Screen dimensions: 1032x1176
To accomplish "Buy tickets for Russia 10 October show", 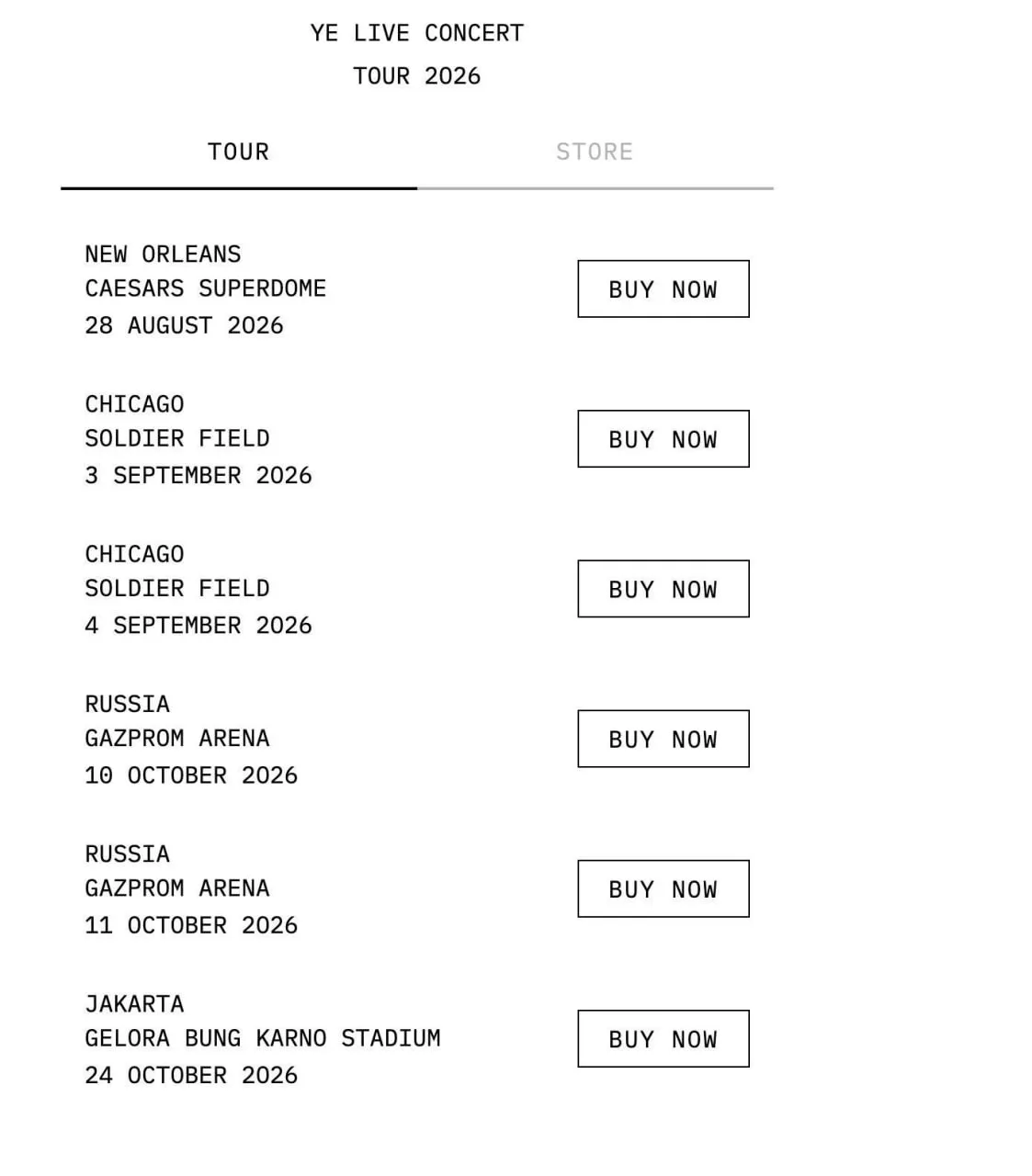I will pyautogui.click(x=663, y=739).
